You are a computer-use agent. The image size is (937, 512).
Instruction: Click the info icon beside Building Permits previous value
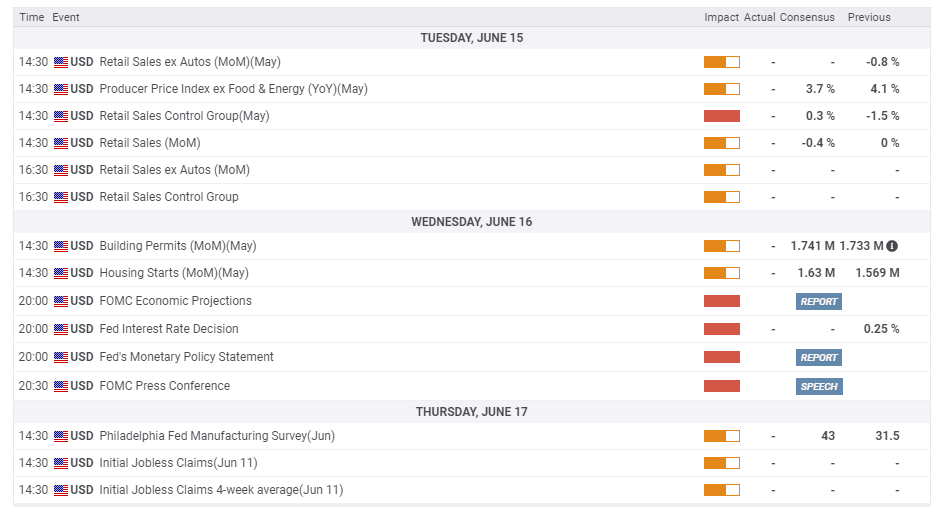coord(892,246)
